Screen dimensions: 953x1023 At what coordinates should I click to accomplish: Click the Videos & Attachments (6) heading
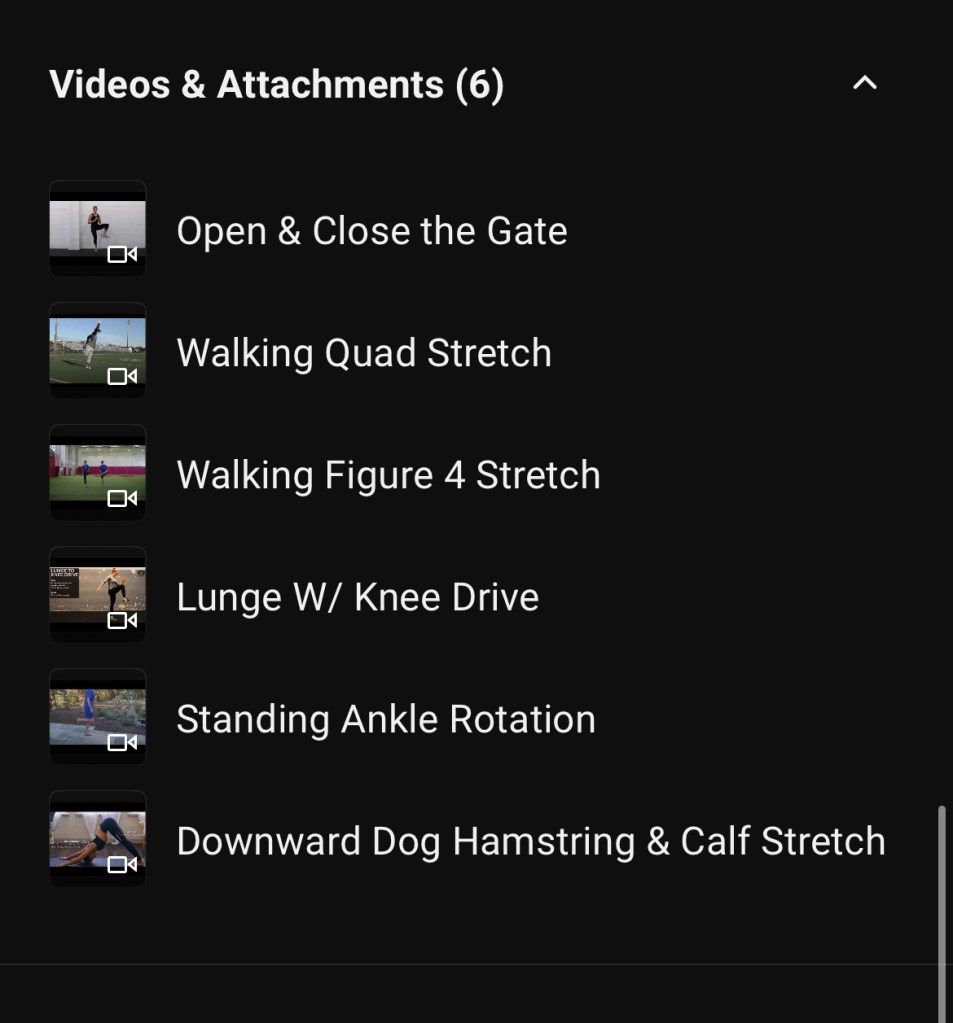click(x=276, y=85)
